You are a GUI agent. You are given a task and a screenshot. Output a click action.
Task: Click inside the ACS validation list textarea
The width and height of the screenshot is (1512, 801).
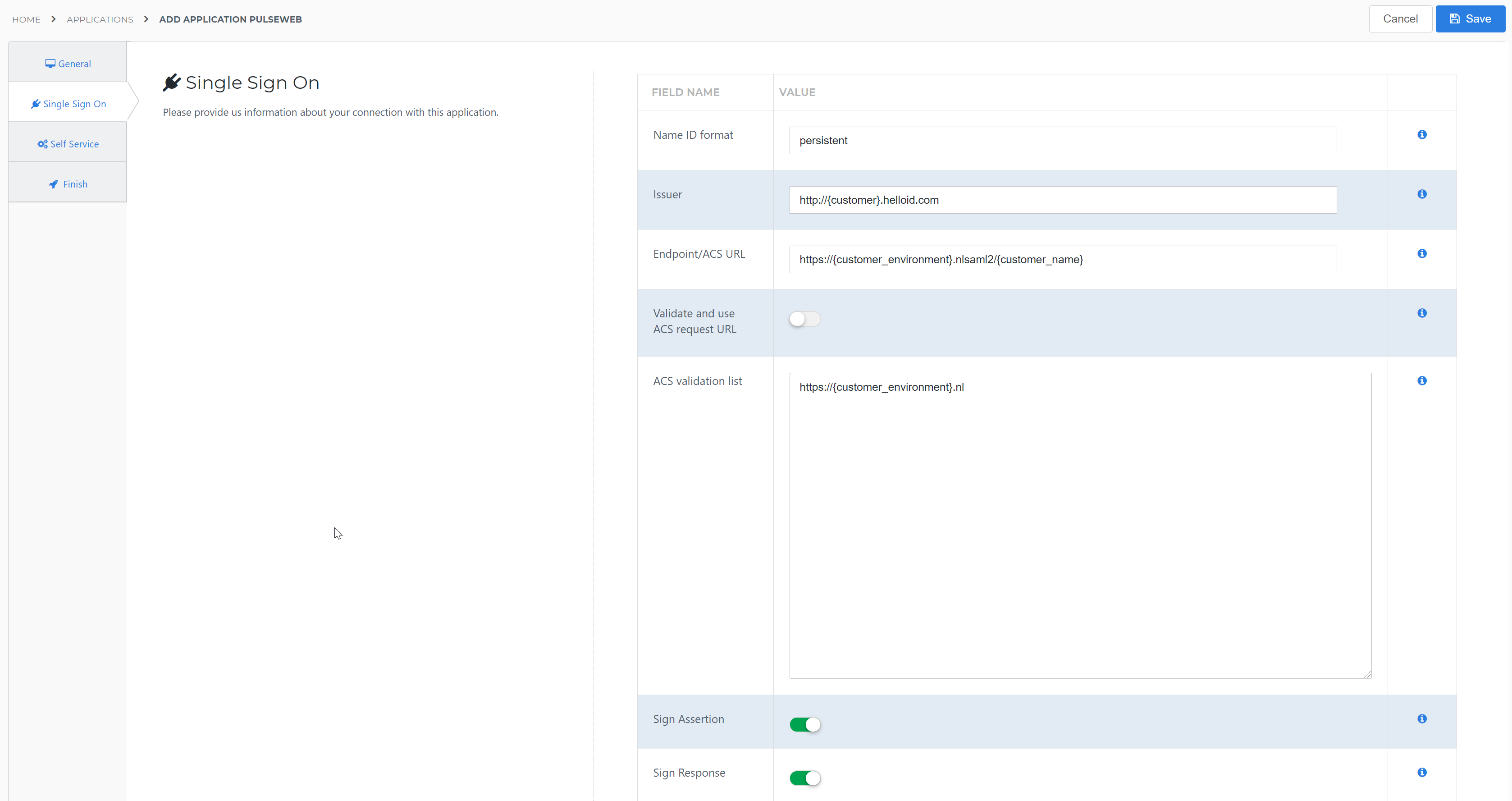click(1080, 526)
